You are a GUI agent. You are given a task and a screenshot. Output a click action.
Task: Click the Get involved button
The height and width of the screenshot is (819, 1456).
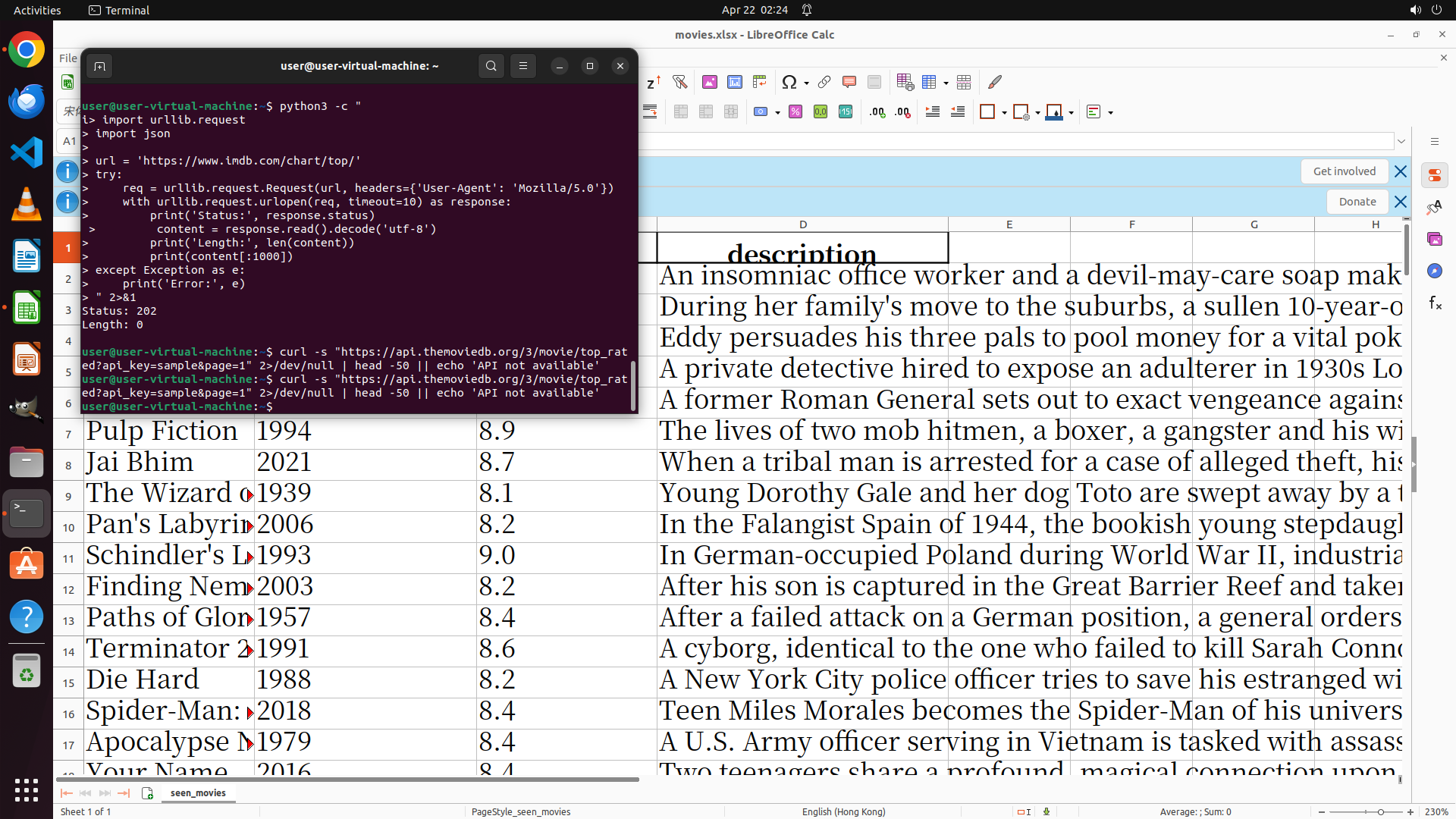(1344, 171)
